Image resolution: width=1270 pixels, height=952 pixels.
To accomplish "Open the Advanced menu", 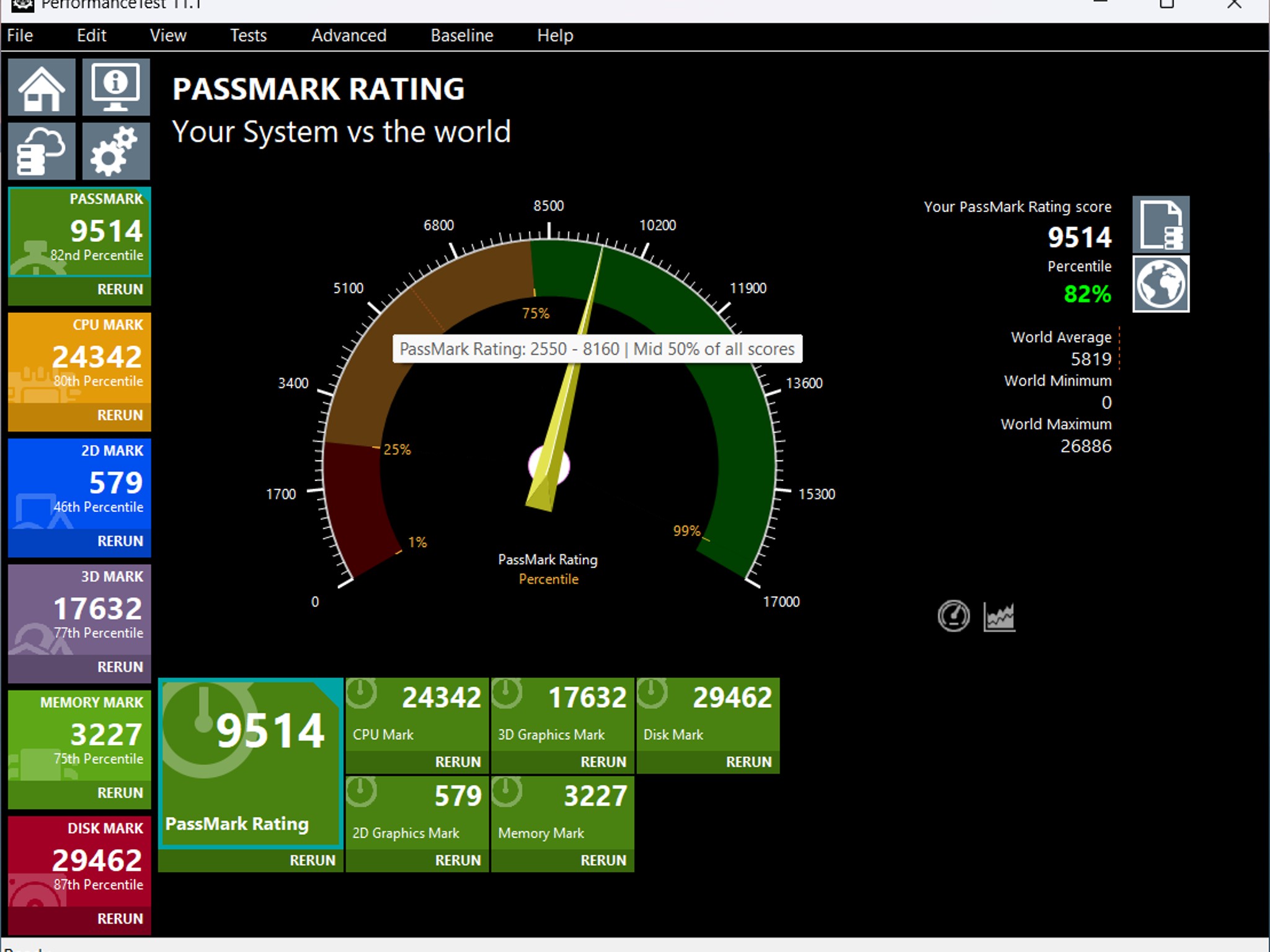I will pos(349,36).
